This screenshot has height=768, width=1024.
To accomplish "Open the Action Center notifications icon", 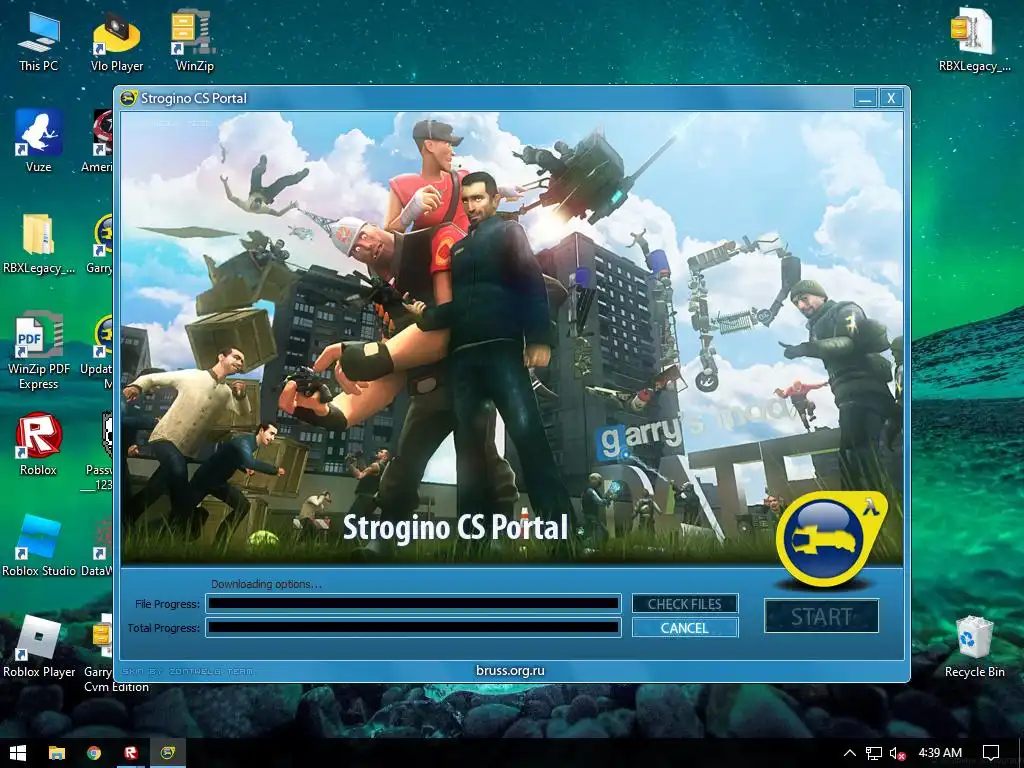I will point(991,753).
